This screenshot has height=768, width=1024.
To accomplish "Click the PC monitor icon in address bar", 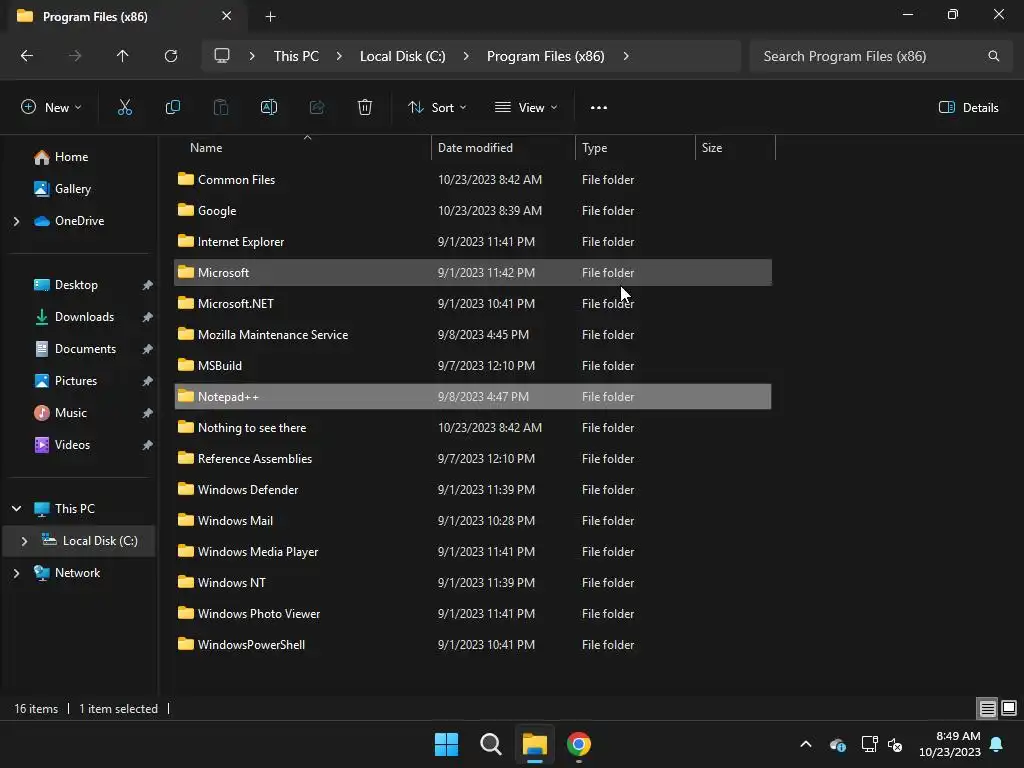I will pyautogui.click(x=222, y=56).
